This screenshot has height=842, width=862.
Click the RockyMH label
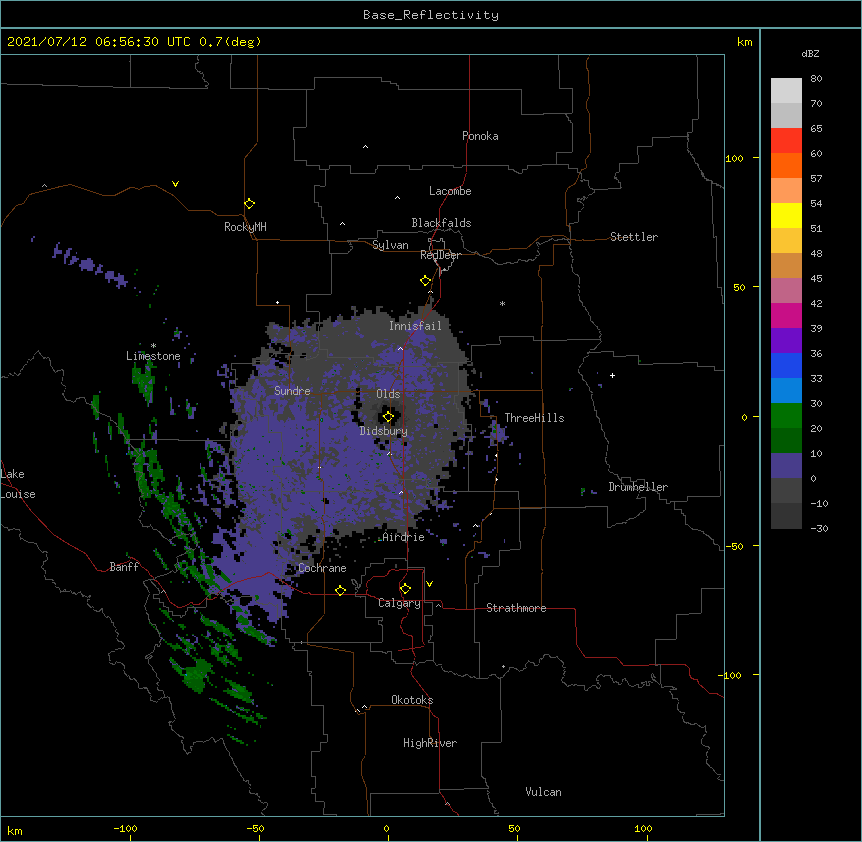(x=245, y=227)
